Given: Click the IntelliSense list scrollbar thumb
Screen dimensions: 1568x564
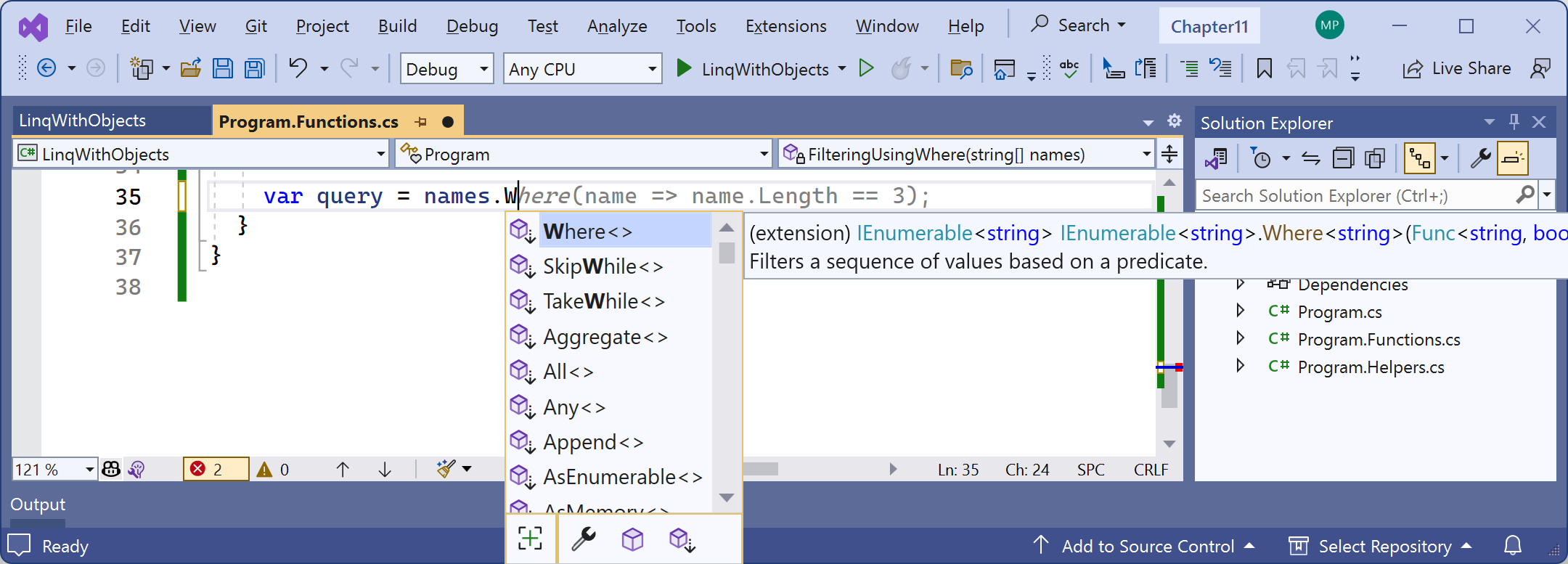Looking at the screenshot, I should [x=727, y=253].
